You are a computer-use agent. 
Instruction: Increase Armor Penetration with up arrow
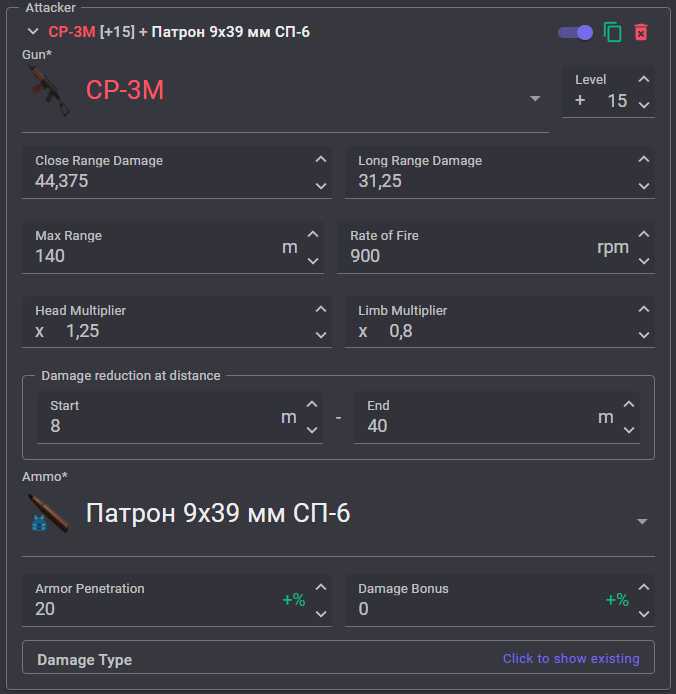321,587
